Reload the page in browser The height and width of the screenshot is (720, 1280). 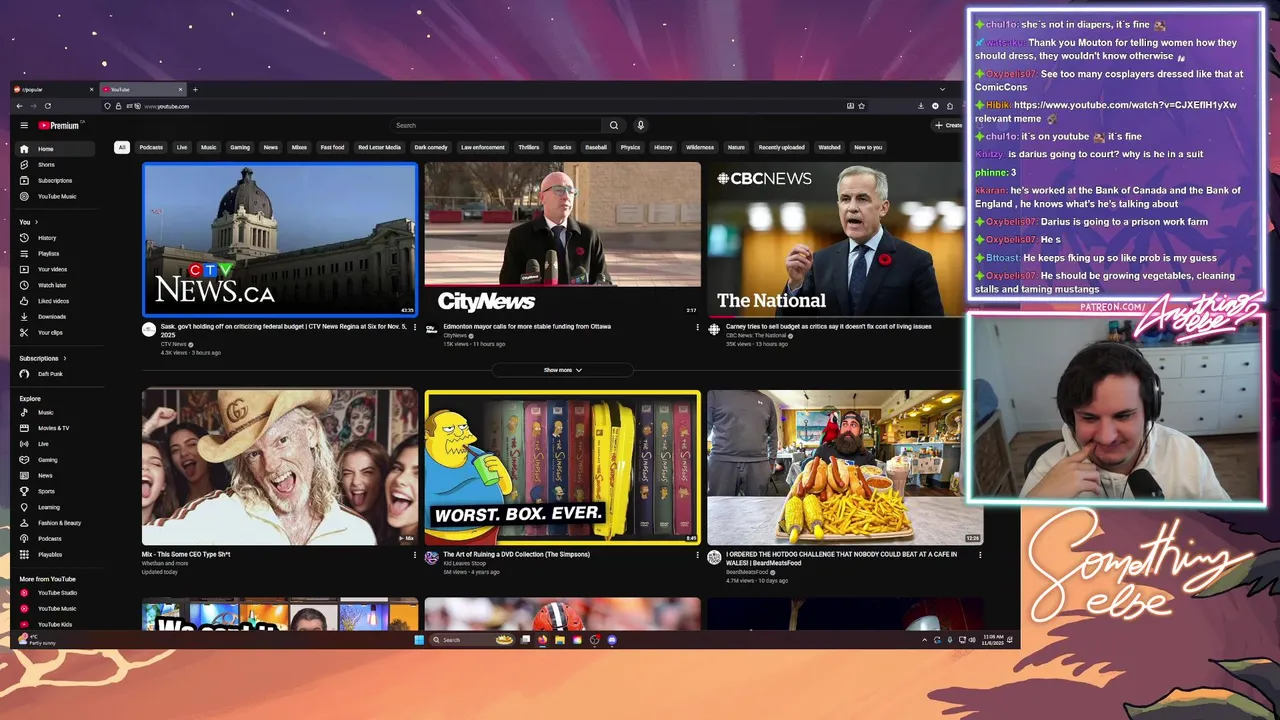48,106
